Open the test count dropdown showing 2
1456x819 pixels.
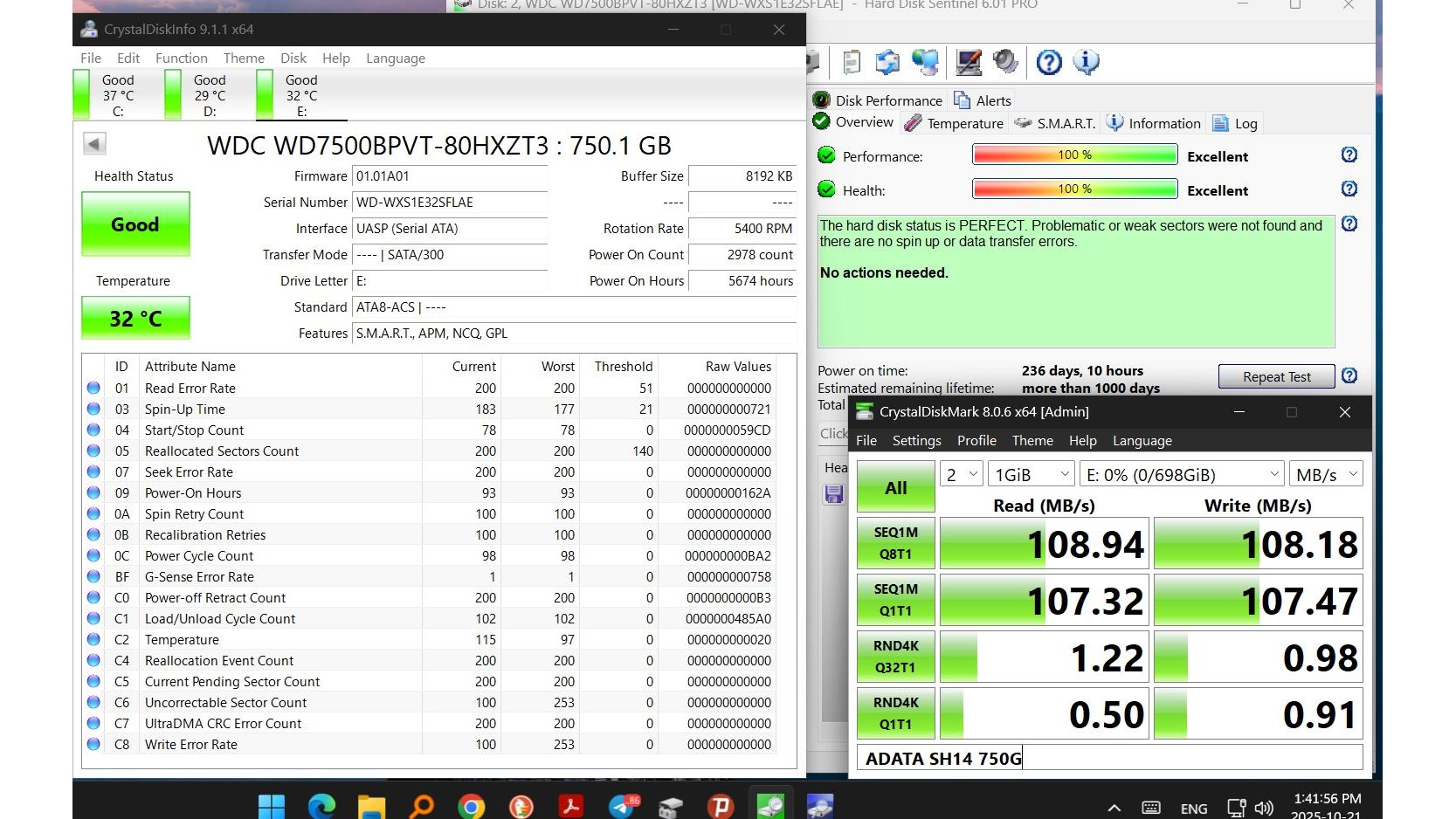click(962, 475)
